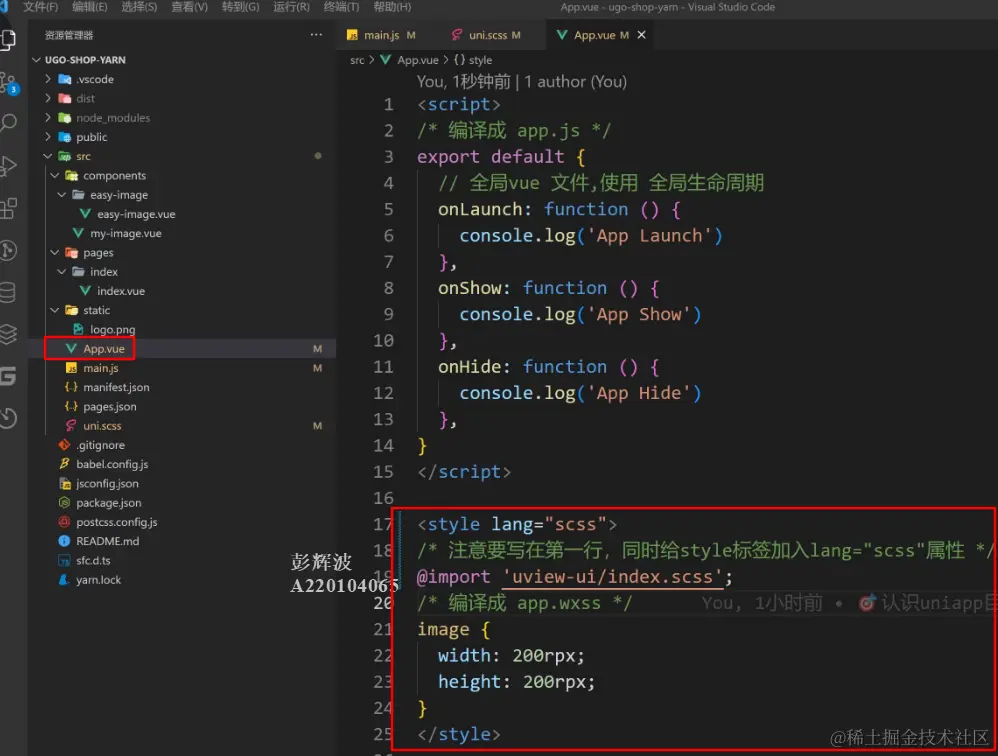
Task: Open yarn.lock file
Action: pyautogui.click(x=181, y=580)
